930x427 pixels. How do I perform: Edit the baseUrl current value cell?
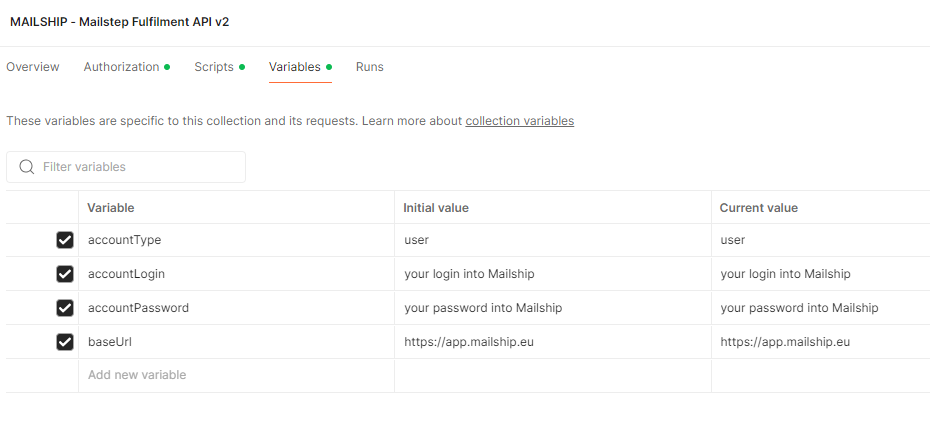[x=820, y=342]
